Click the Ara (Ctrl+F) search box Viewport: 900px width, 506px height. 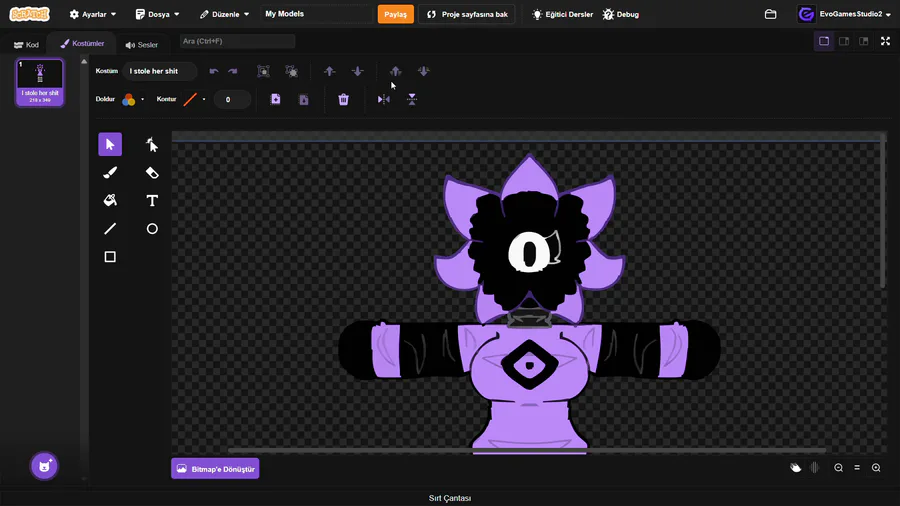point(237,41)
